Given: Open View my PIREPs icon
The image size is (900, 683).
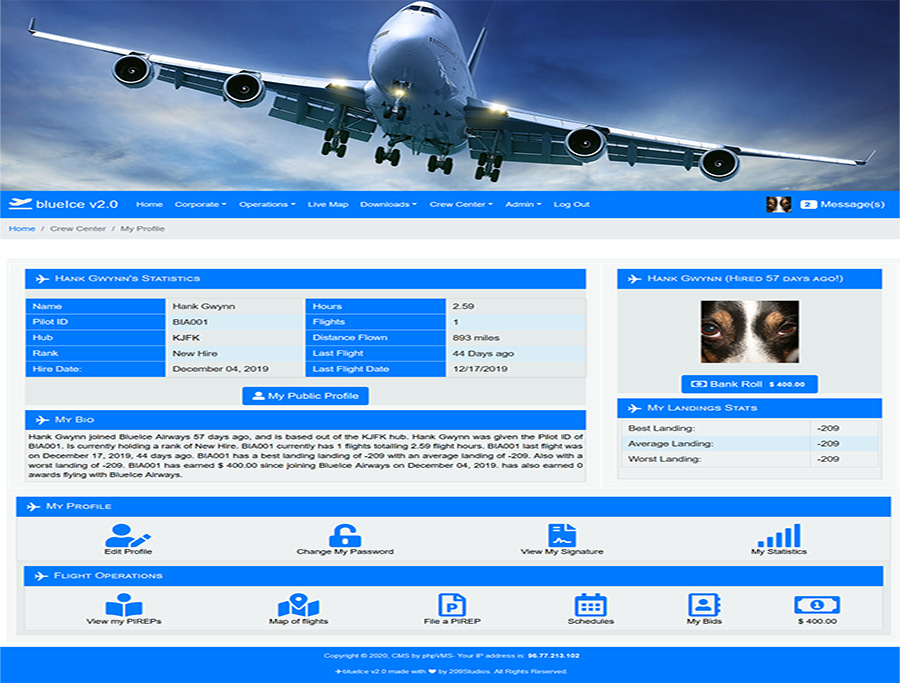Looking at the screenshot, I should click(124, 605).
